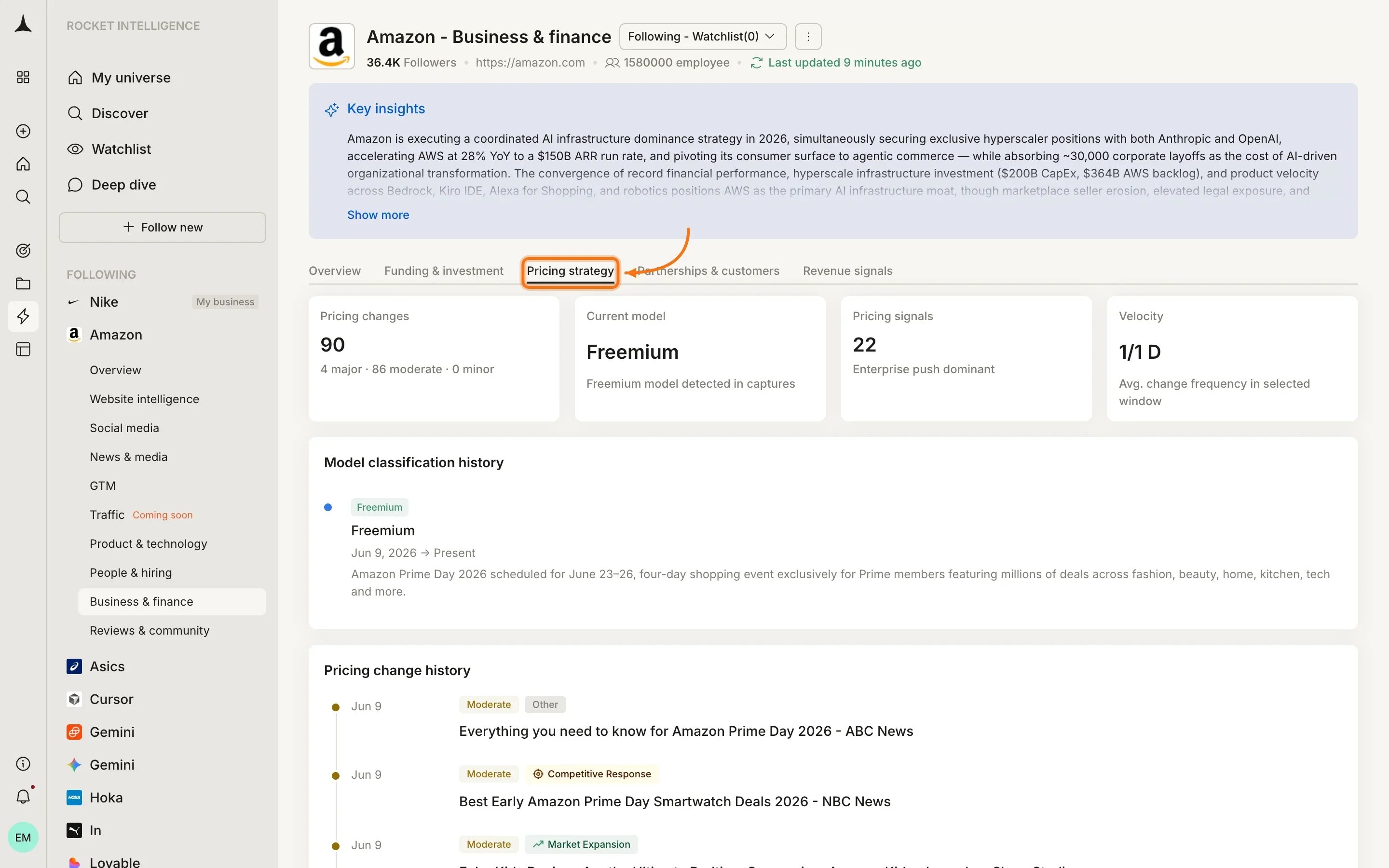Viewport: 1389px width, 868px height.
Task: Click the Velocity 1/1 D card
Action: tap(1233, 359)
